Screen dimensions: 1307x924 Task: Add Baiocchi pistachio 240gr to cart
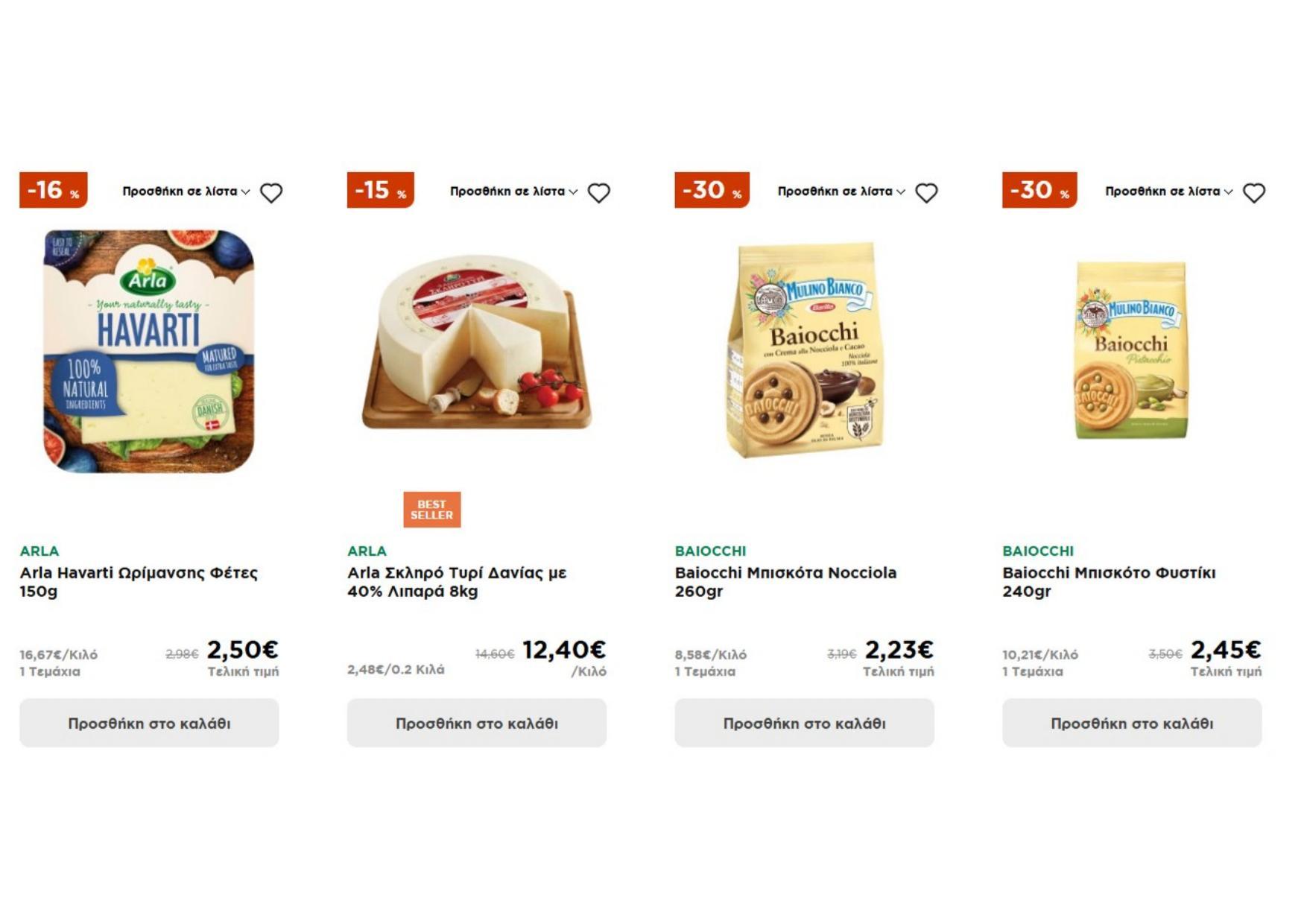click(x=1132, y=723)
